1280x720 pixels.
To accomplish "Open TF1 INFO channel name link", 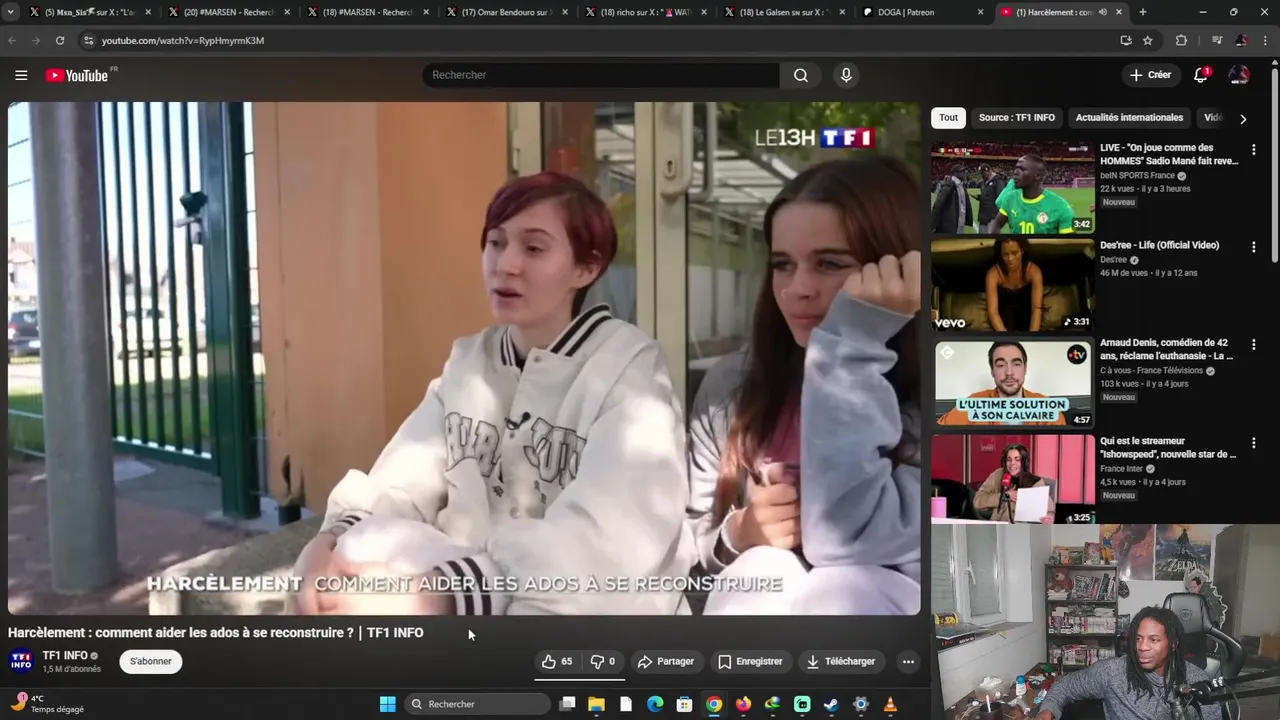I will coord(65,655).
